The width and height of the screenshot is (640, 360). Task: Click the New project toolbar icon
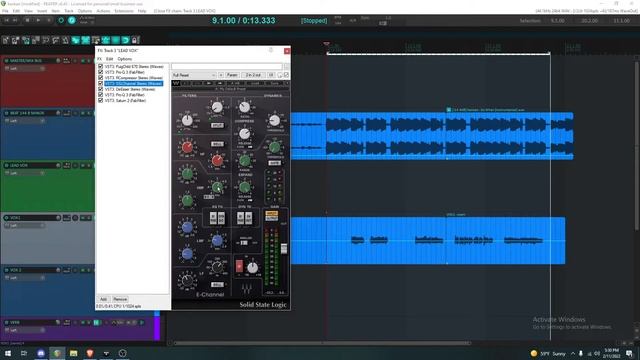click(x=6, y=40)
